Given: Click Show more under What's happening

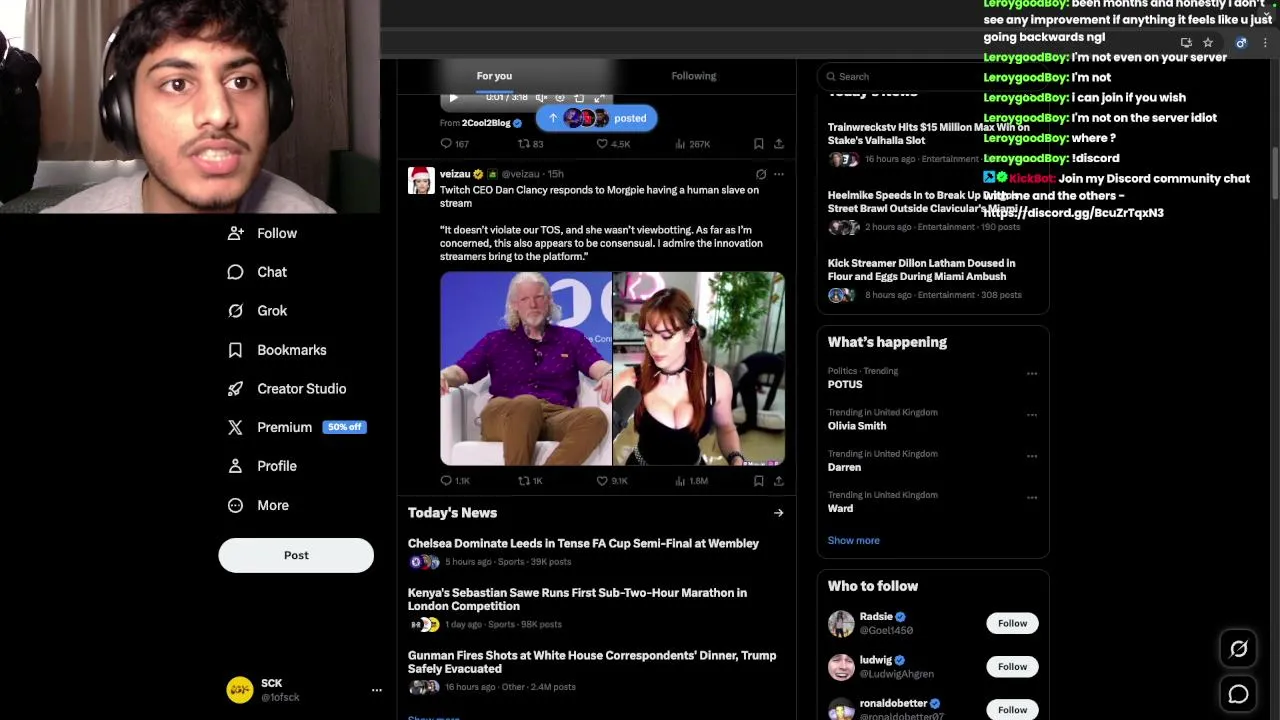Looking at the screenshot, I should point(853,540).
